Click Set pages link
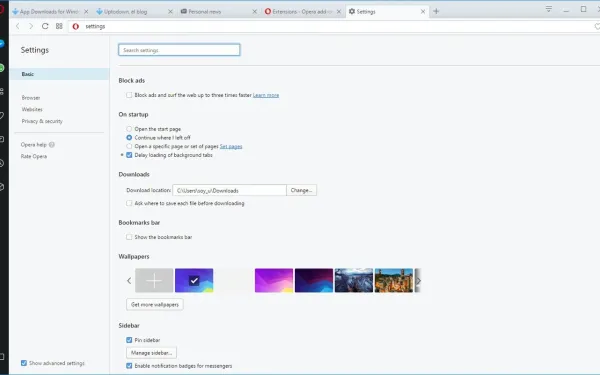The height and width of the screenshot is (375, 600). click(x=231, y=146)
